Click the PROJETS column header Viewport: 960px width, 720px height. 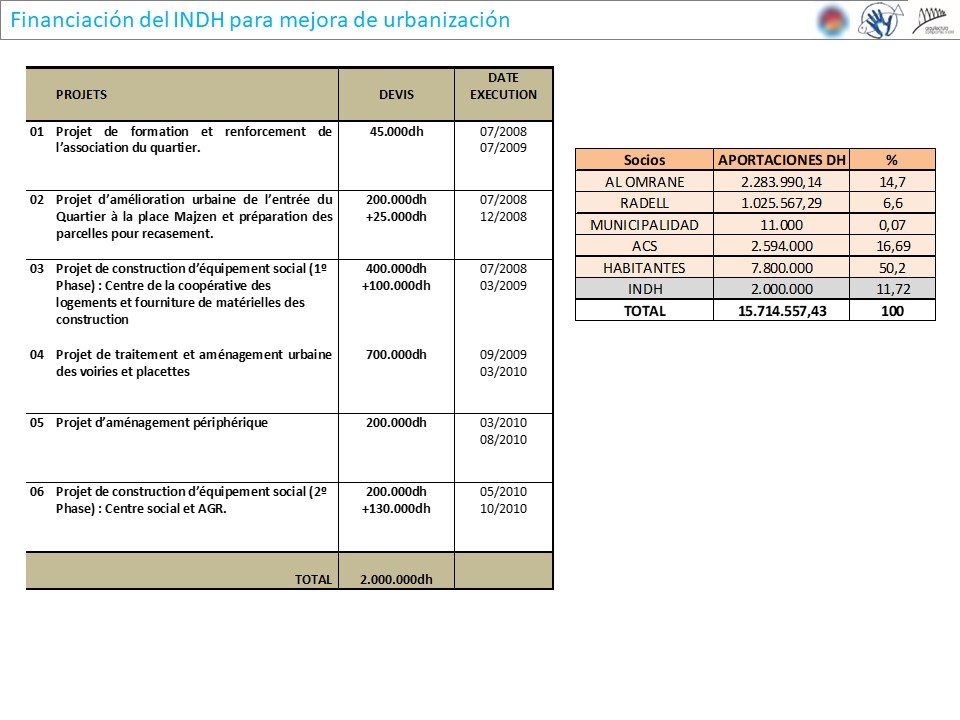point(81,95)
